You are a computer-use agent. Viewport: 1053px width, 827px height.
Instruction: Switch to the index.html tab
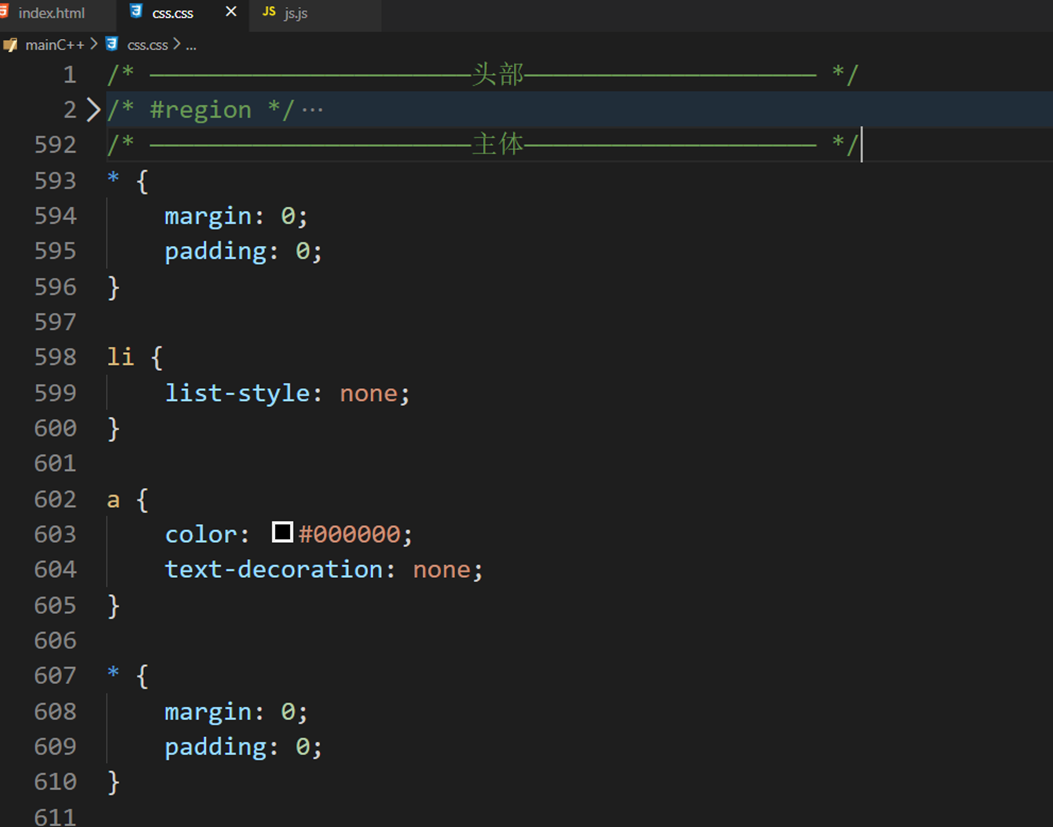click(50, 14)
